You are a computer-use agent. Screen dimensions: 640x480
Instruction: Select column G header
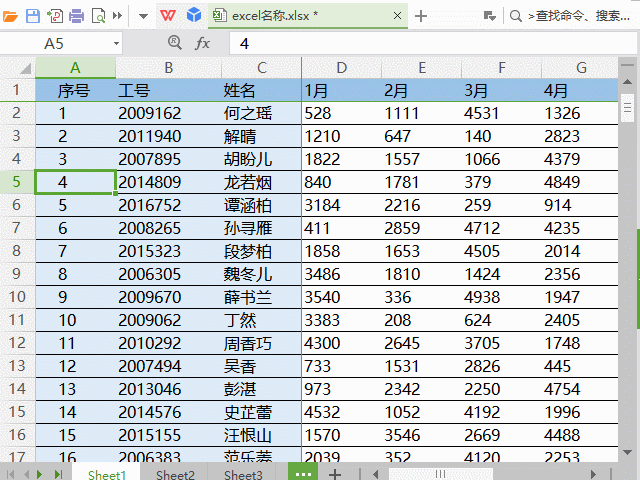(x=581, y=68)
